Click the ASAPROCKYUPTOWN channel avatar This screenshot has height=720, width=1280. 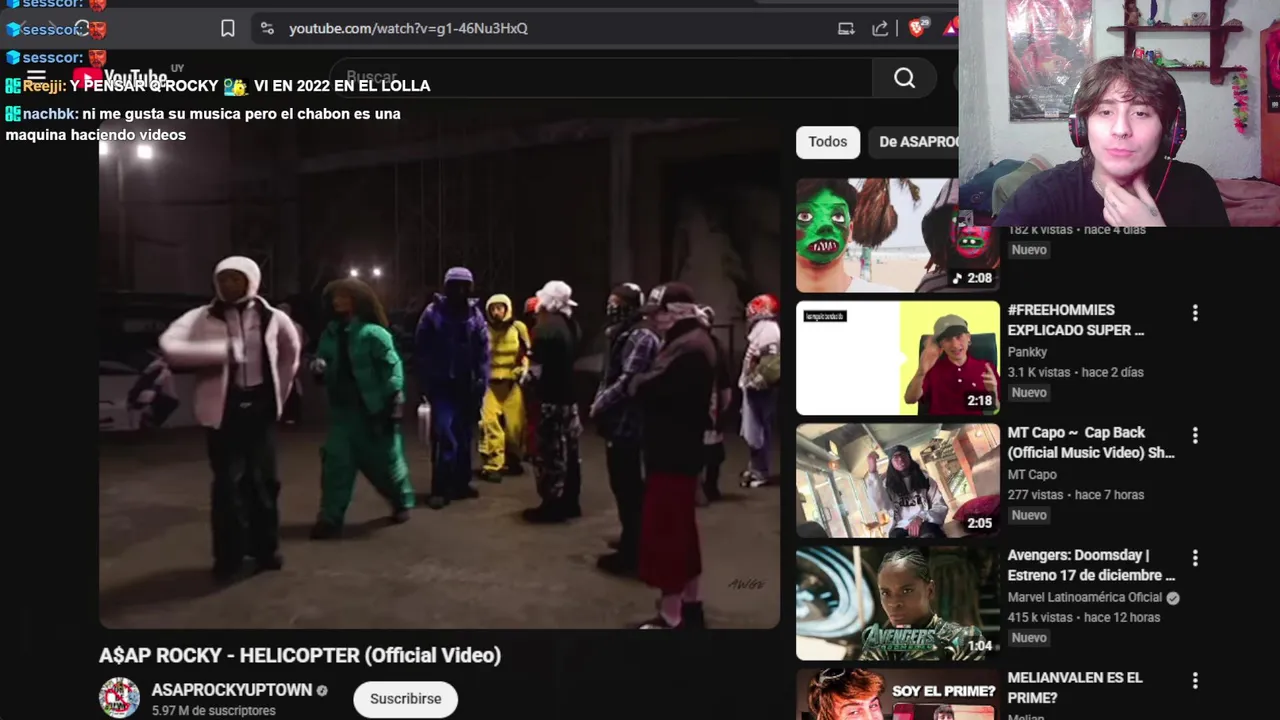coord(119,698)
